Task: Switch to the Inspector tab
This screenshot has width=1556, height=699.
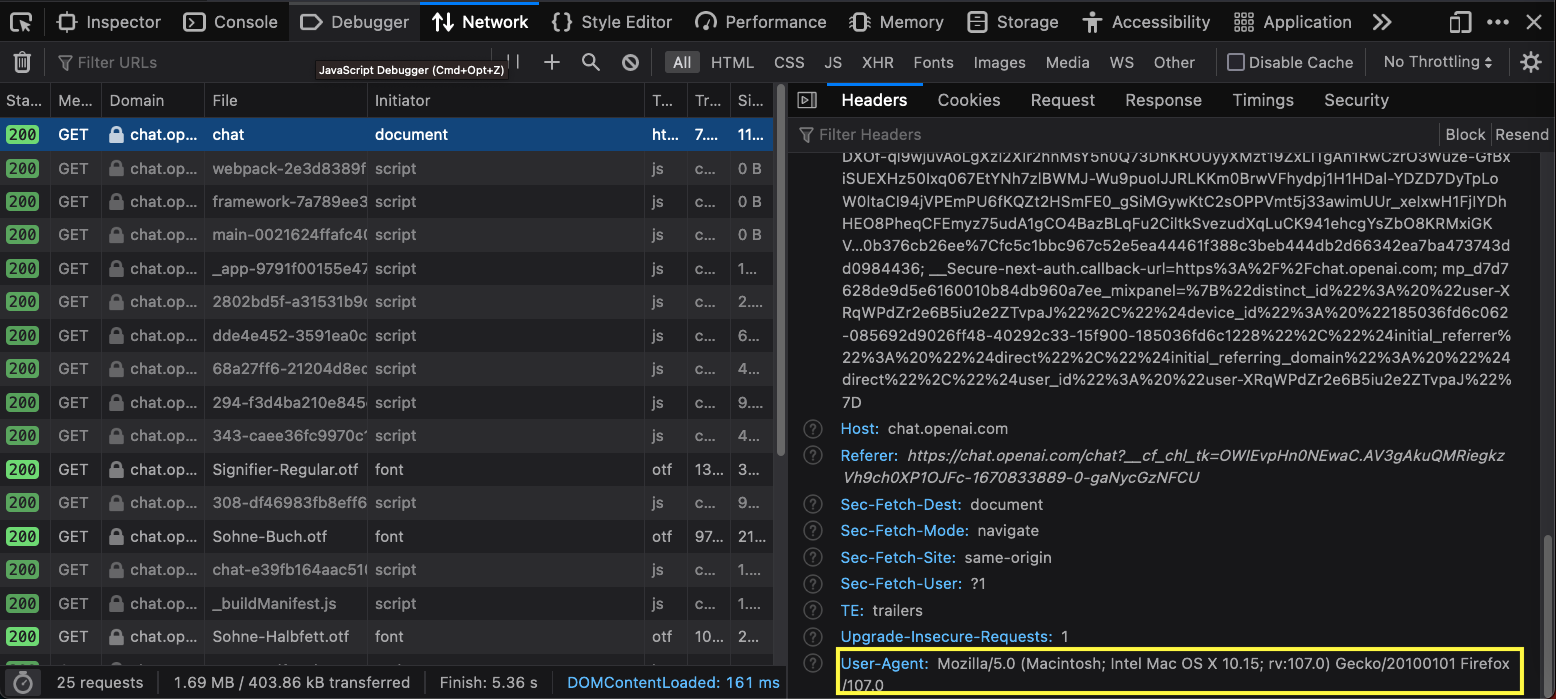Action: 109,21
